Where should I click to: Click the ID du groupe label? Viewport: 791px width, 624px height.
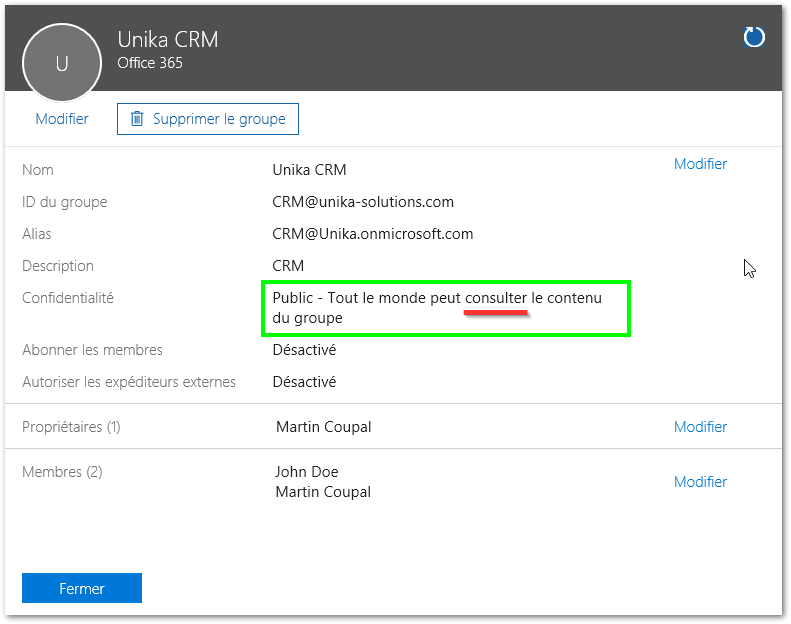[x=65, y=202]
